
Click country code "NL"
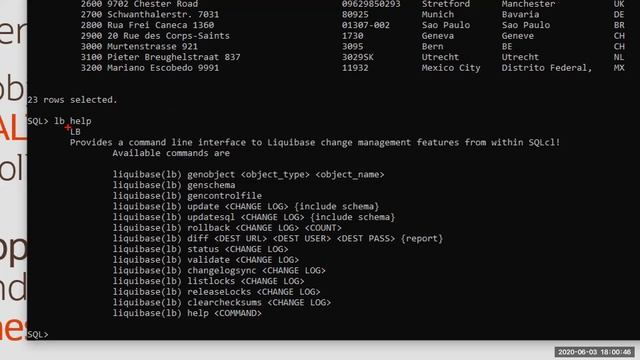619,57
